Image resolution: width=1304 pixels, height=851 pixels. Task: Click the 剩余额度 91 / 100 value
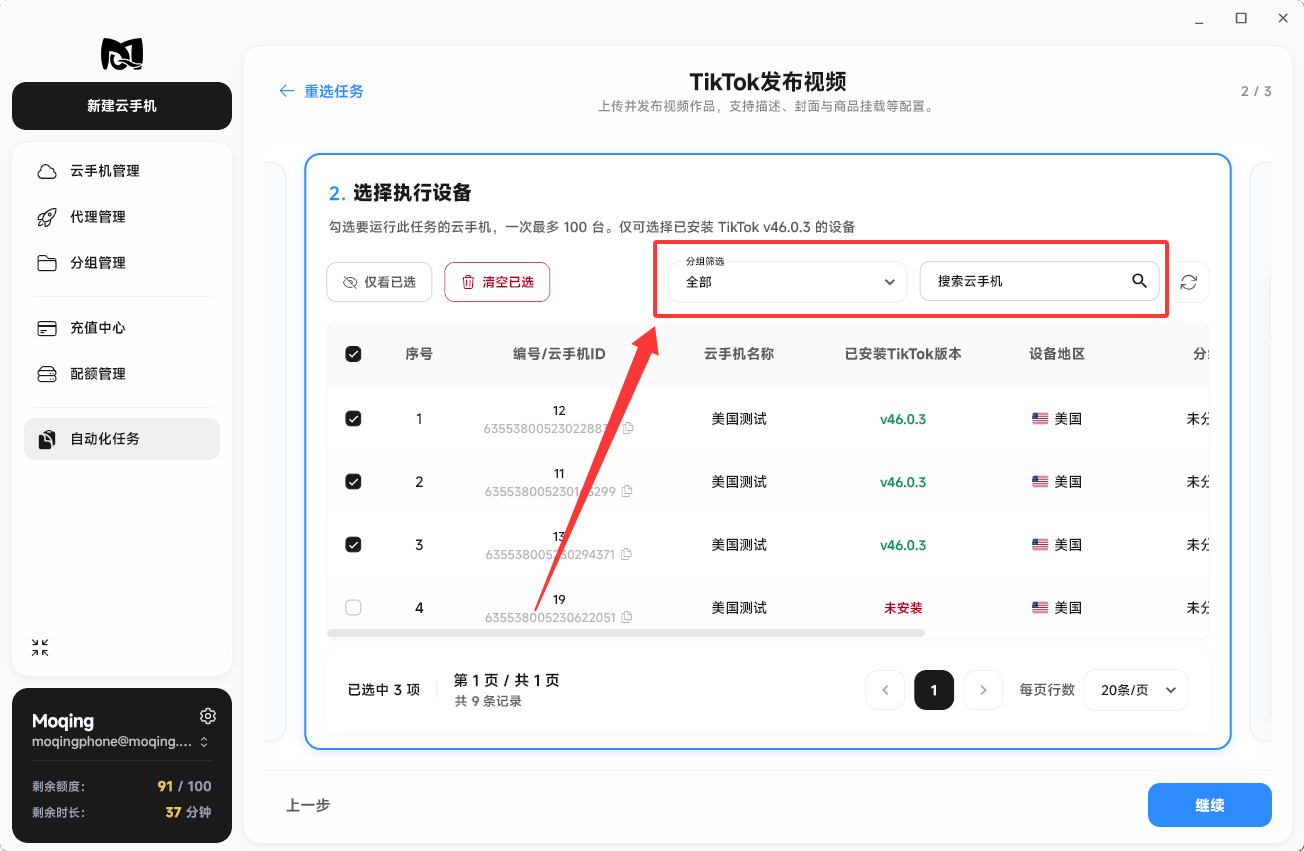point(184,786)
